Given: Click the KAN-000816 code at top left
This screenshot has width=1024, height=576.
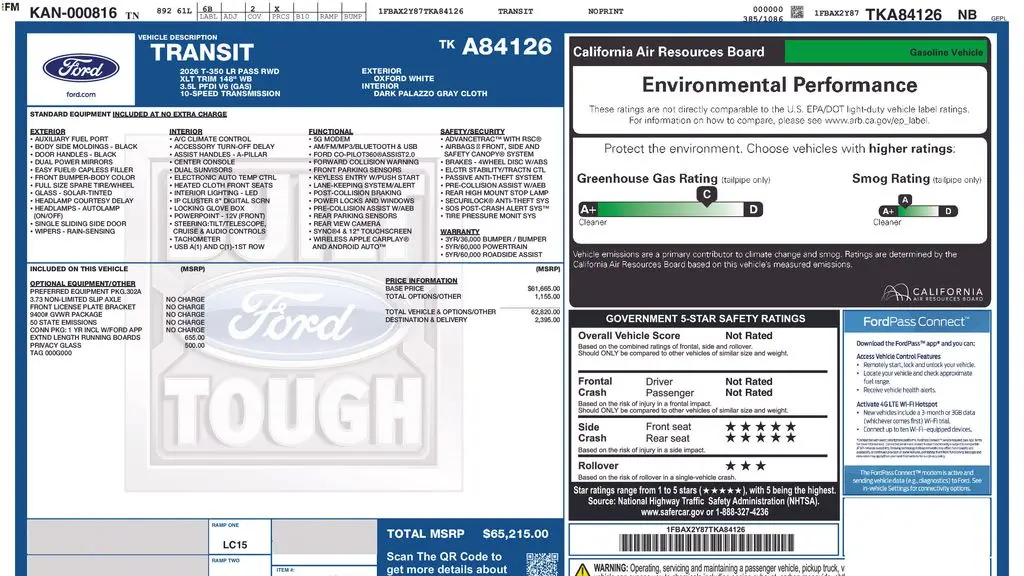Looking at the screenshot, I should tap(73, 12).
